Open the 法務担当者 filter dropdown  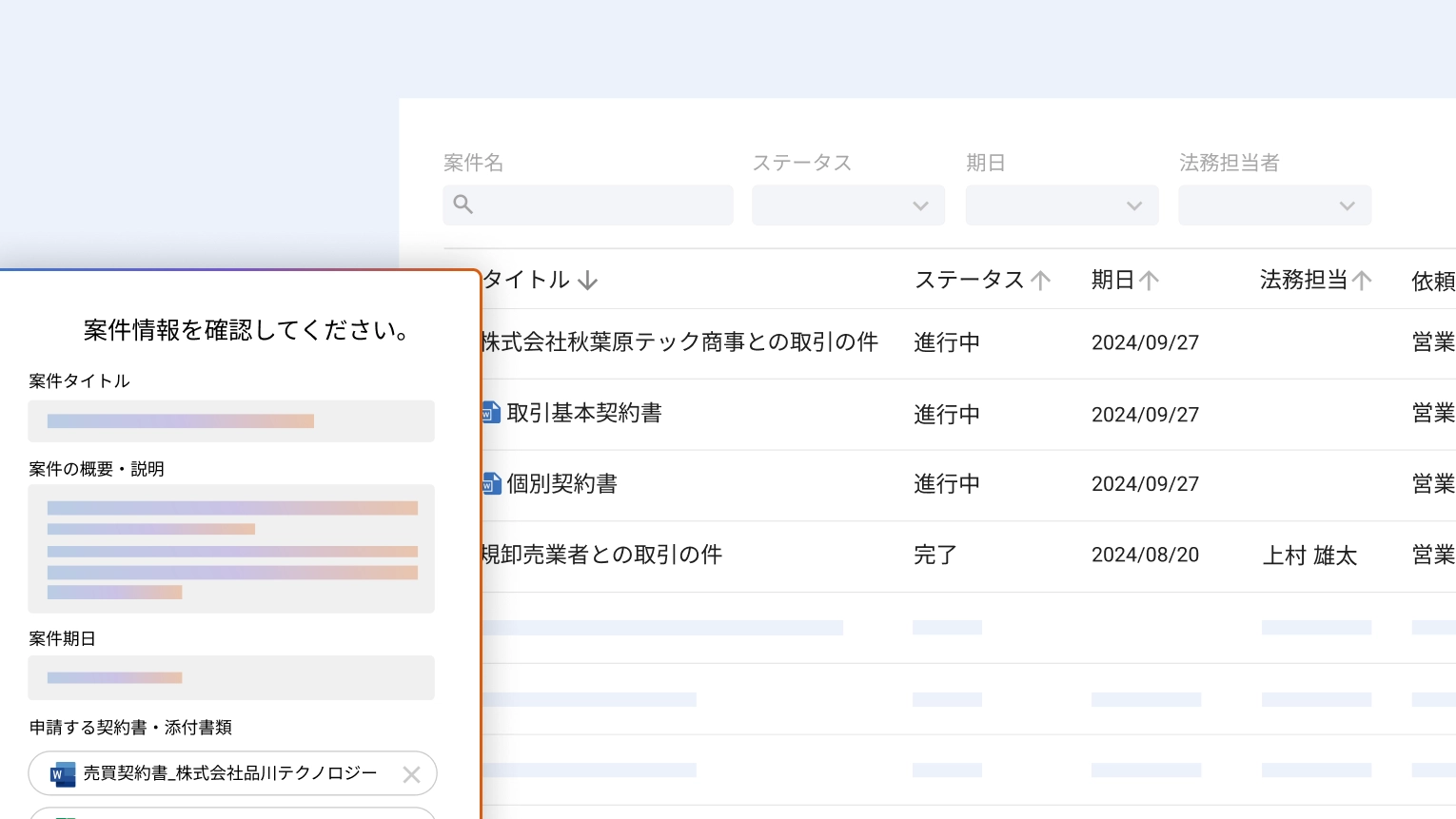click(x=1274, y=205)
